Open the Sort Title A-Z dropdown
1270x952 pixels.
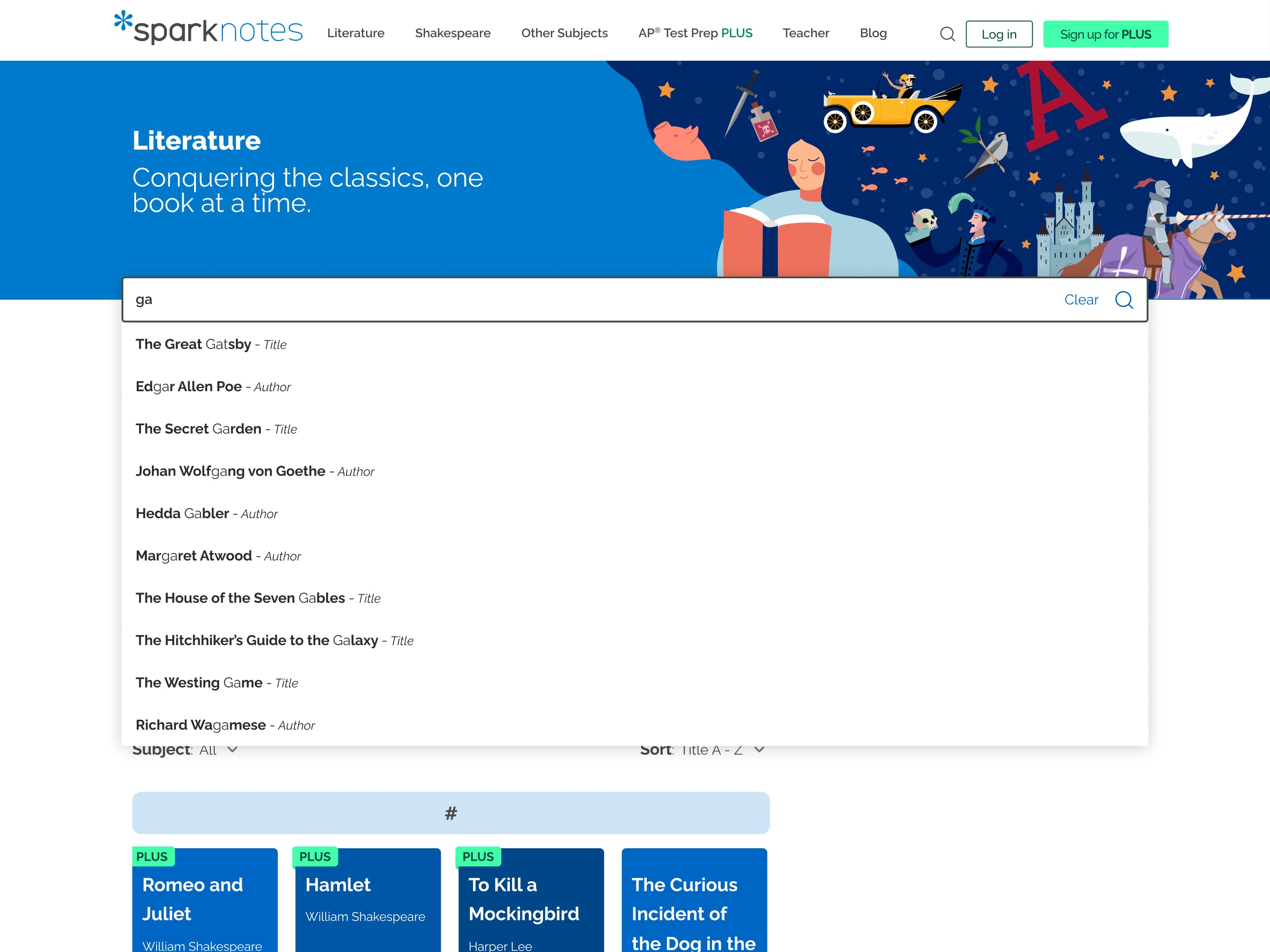coord(721,749)
